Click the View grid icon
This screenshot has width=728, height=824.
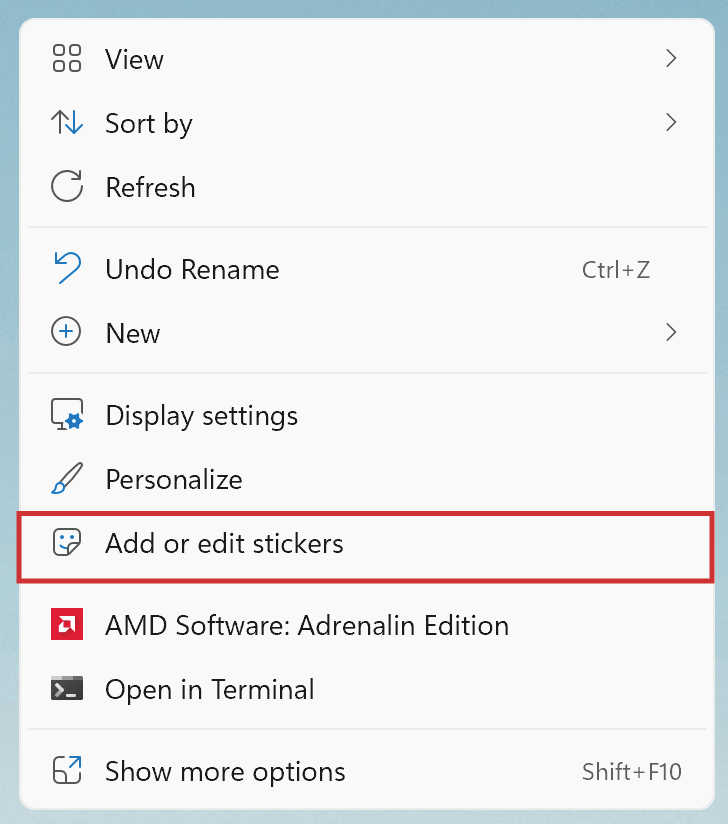(67, 58)
